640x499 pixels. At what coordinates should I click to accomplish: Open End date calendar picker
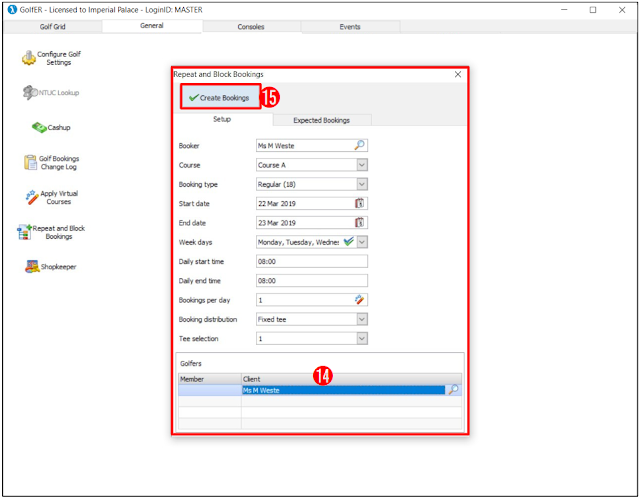pyautogui.click(x=359, y=222)
